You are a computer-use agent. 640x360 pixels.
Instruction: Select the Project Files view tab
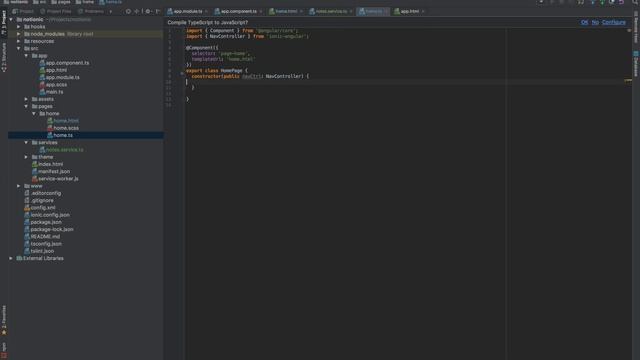[x=56, y=11]
